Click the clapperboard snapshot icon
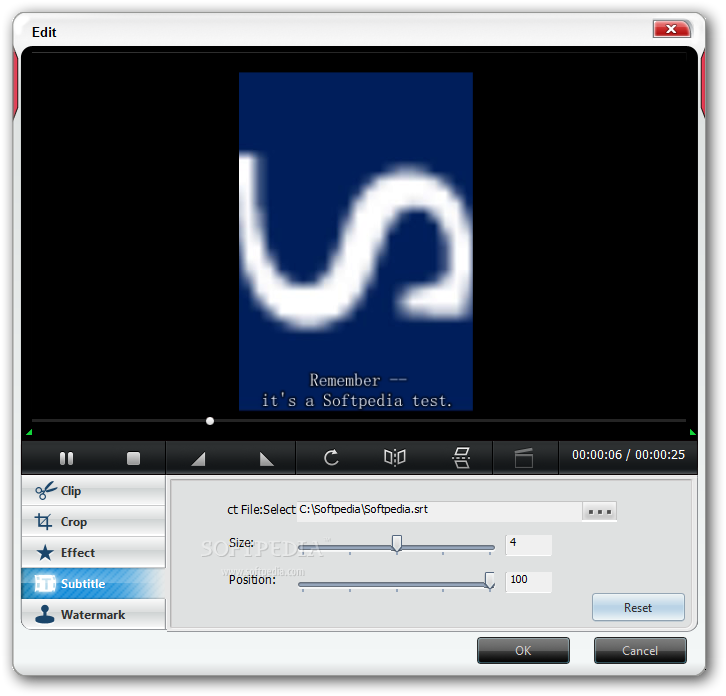Viewport: 726px width, 696px height. 524,458
